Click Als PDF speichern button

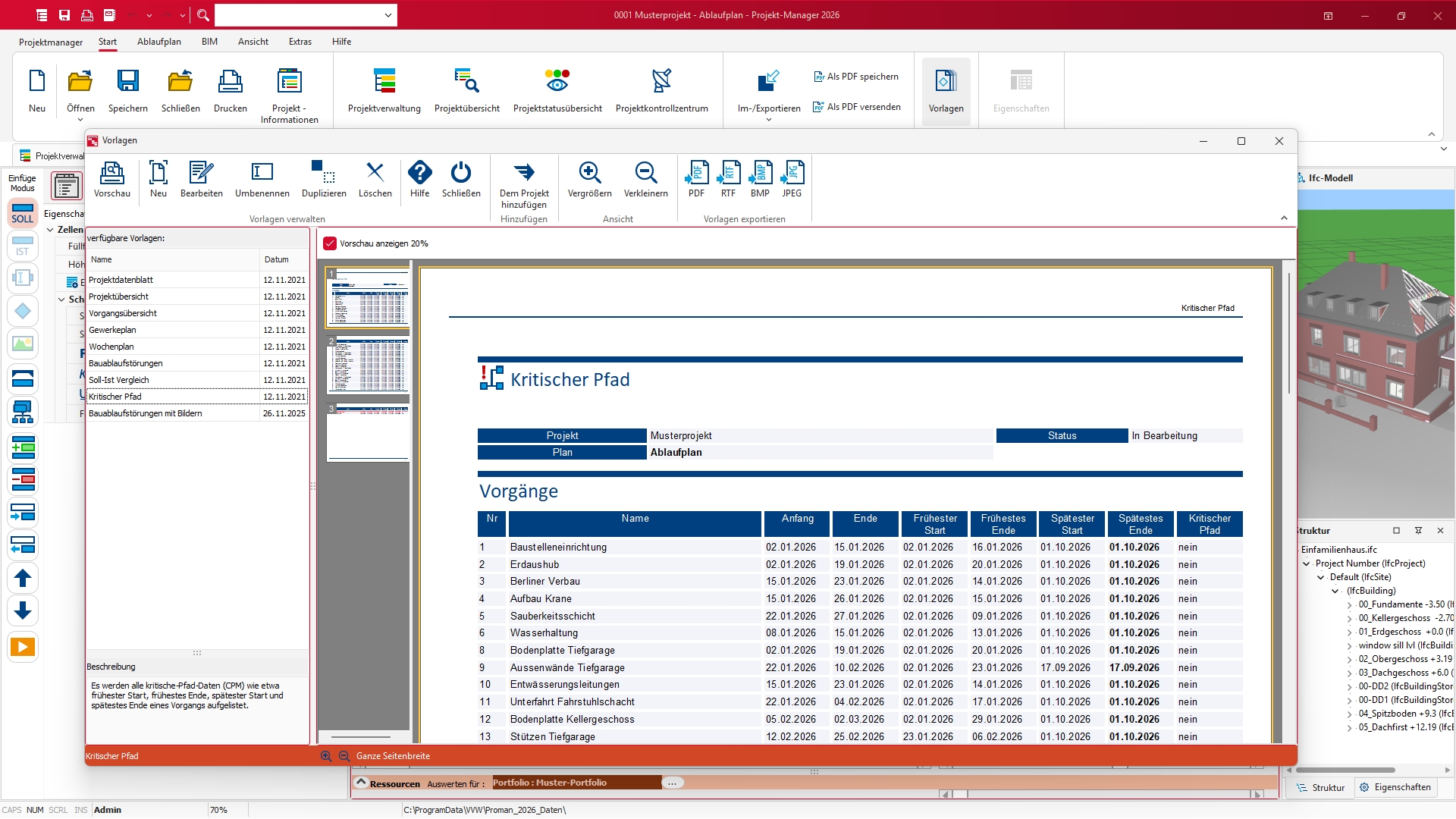click(856, 77)
